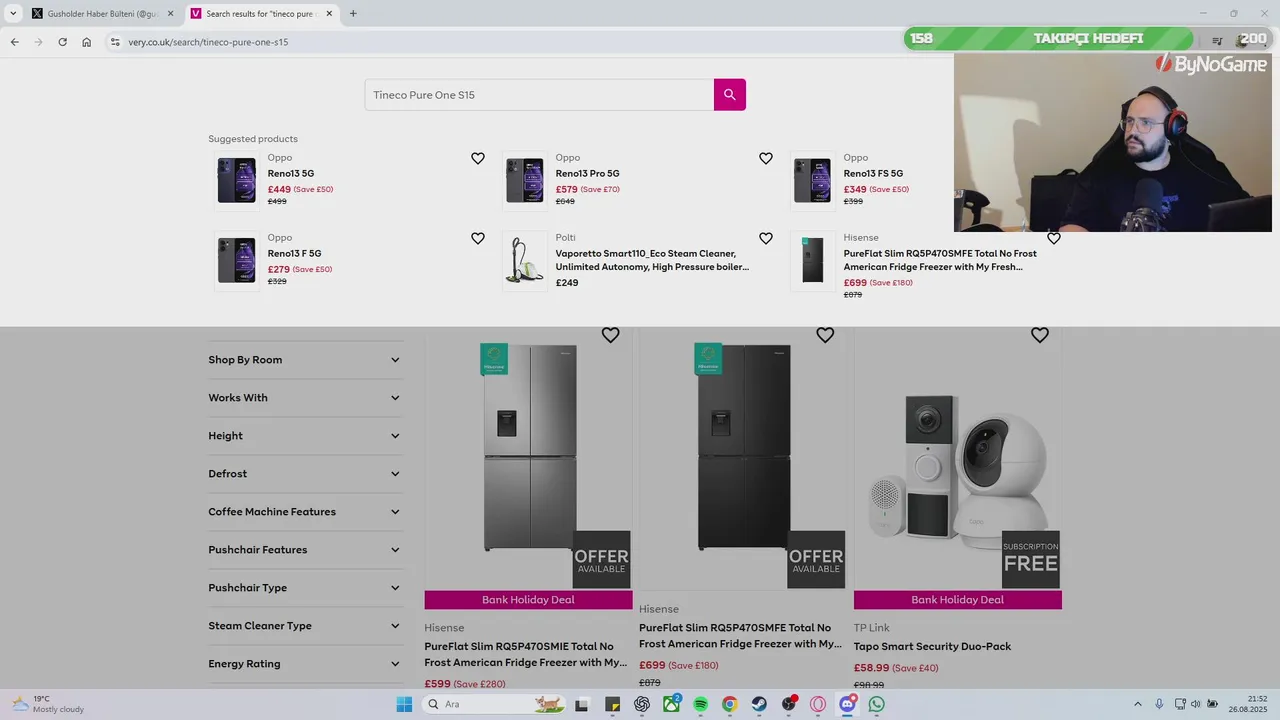The image size is (1280, 720).
Task: Favourite the Polti Vaporetto steam cleaner
Action: click(x=766, y=238)
